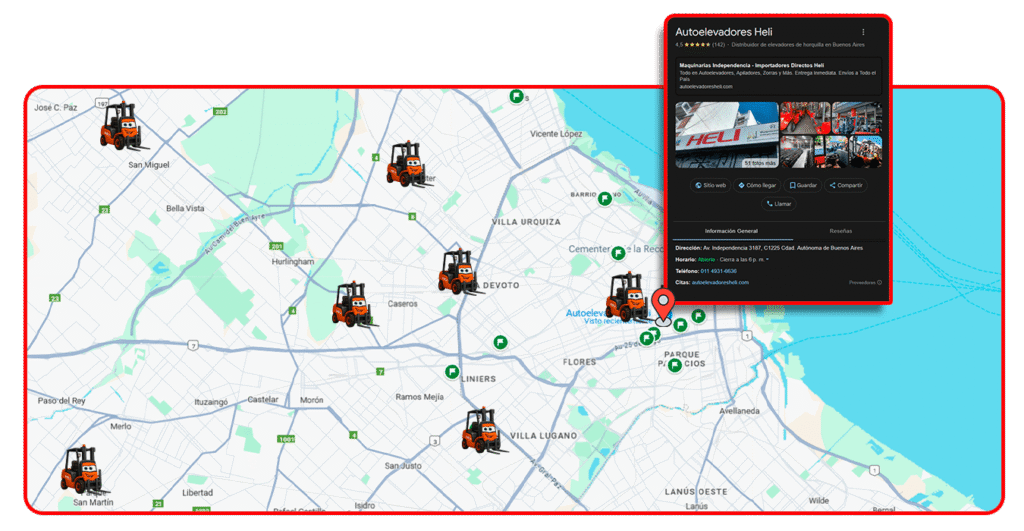1024x531 pixels.
Task: Click the Hurlingham map label
Action: tap(293, 261)
